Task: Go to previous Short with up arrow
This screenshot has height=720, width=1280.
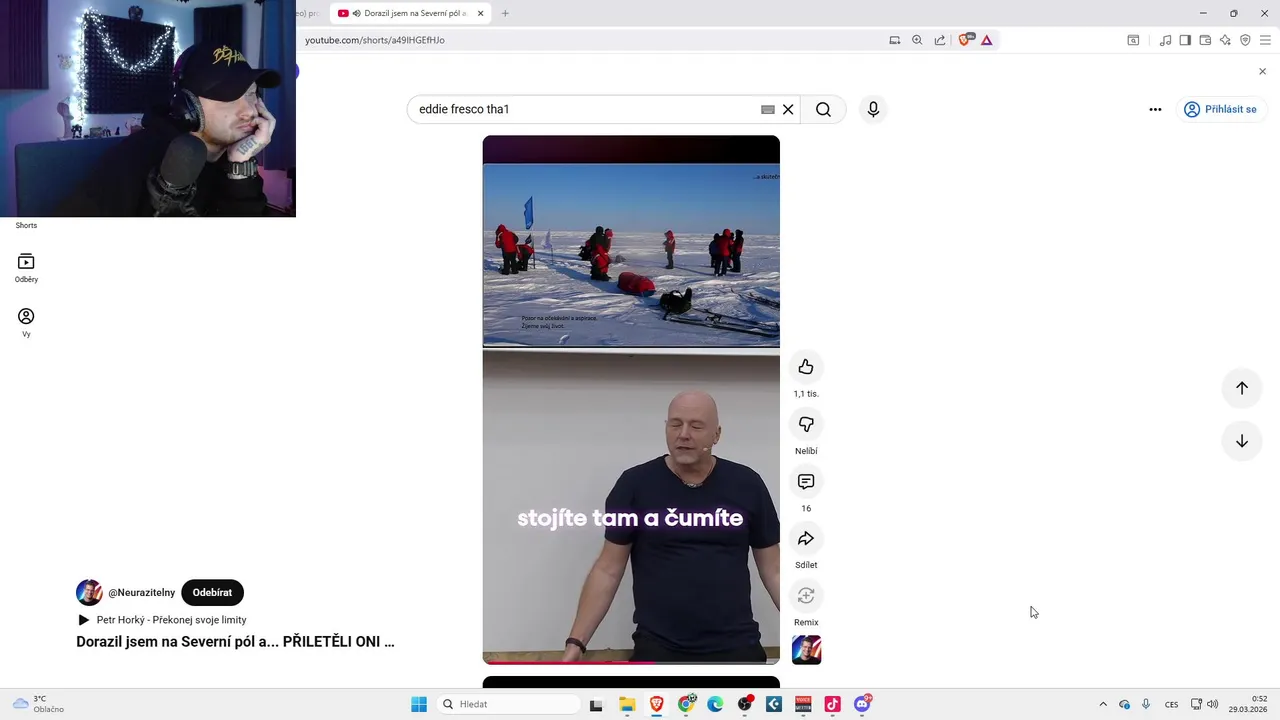Action: click(1242, 388)
